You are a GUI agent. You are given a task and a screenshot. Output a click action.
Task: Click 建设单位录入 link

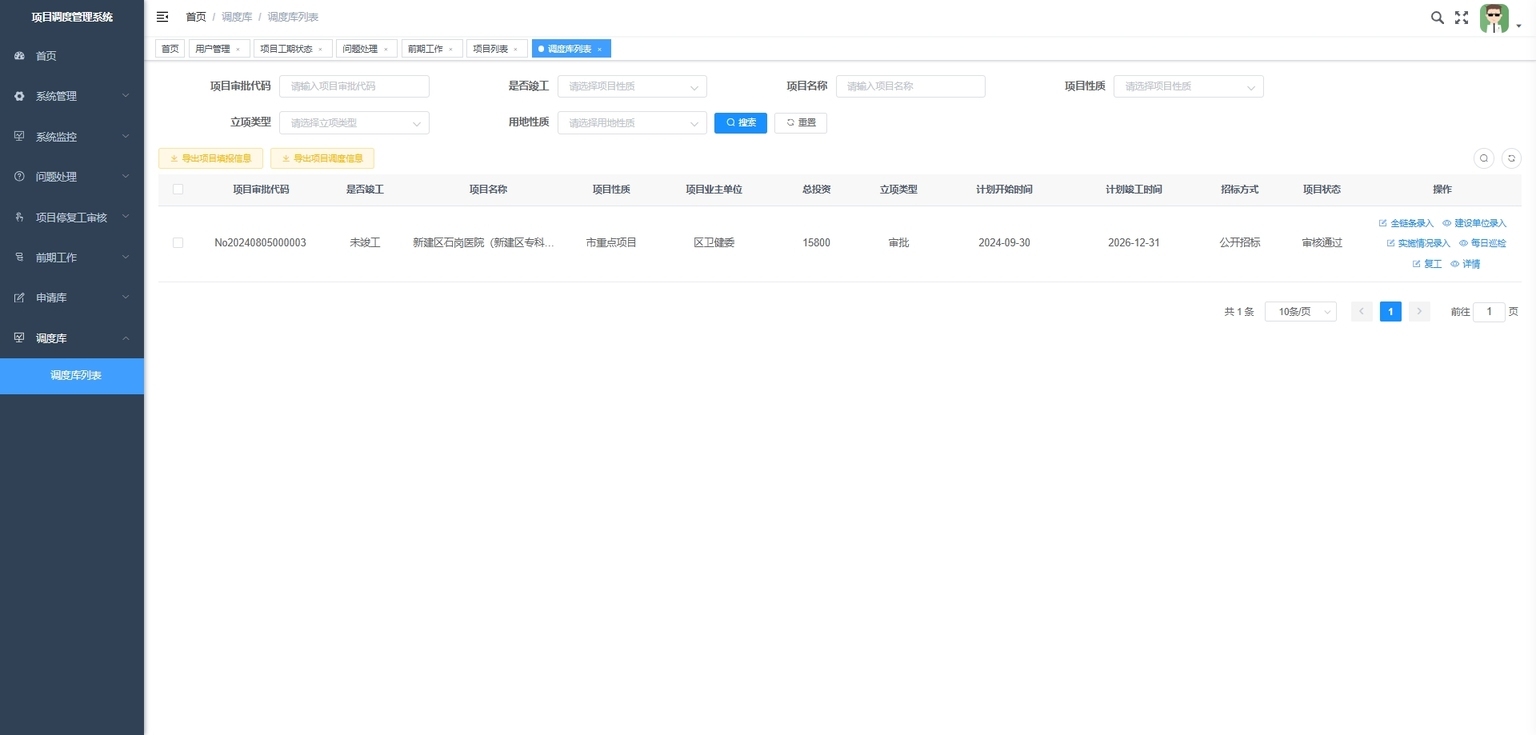click(1474, 223)
